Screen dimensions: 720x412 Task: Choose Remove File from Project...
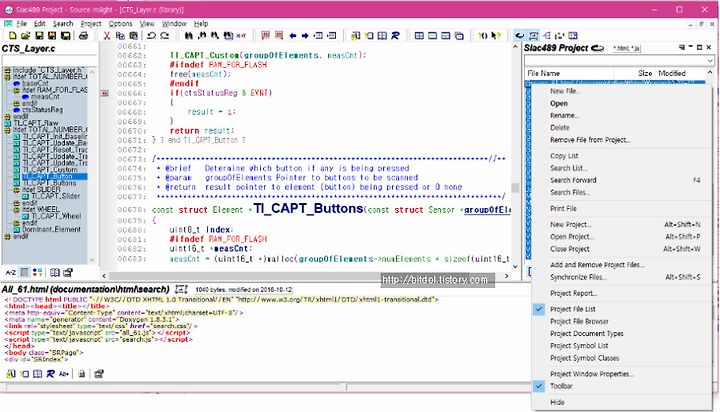[x=590, y=140]
